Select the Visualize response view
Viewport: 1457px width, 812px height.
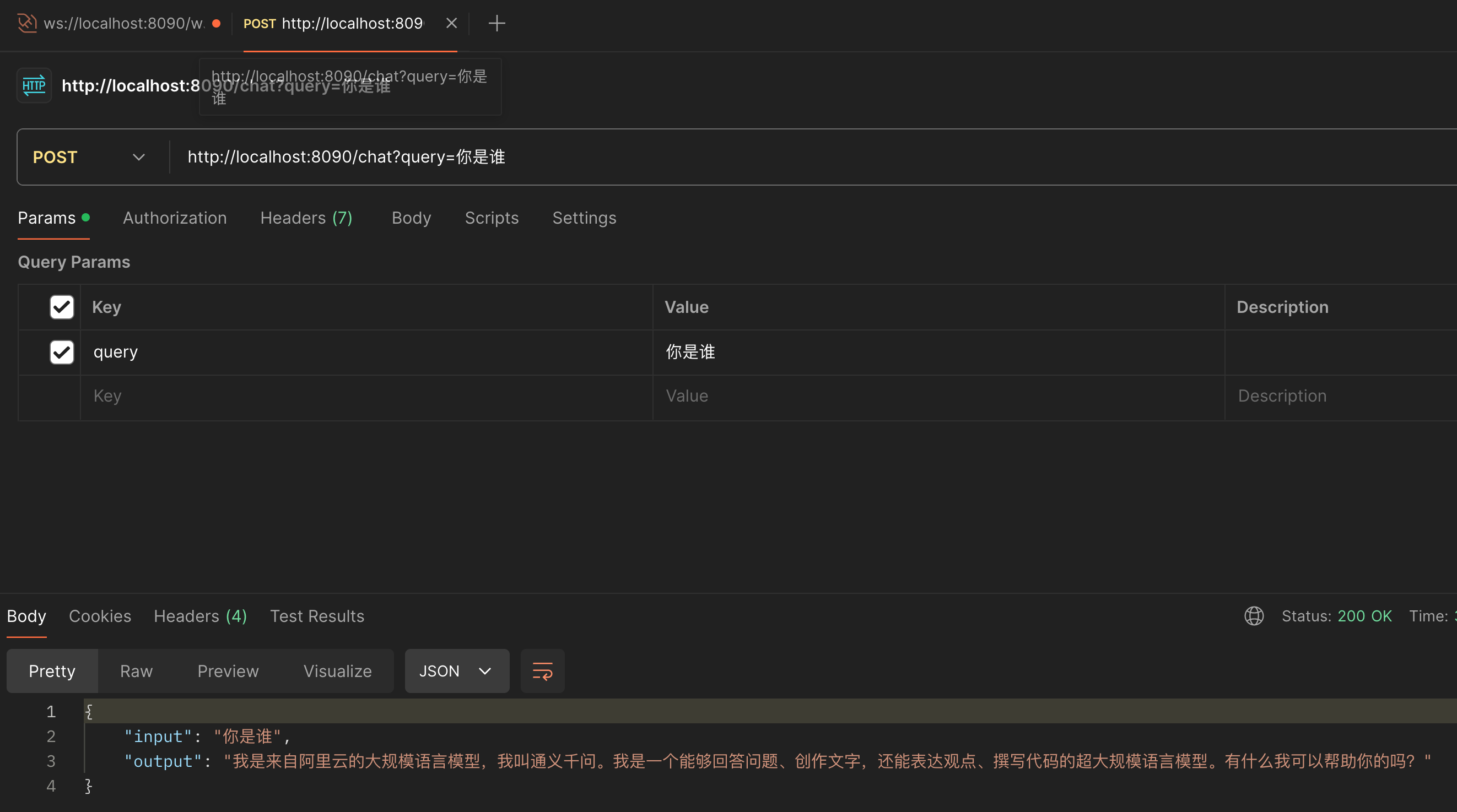[337, 671]
